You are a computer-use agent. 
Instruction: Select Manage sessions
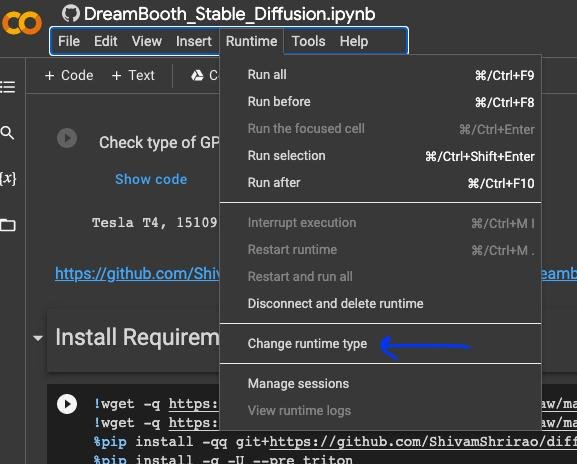coord(380,384)
